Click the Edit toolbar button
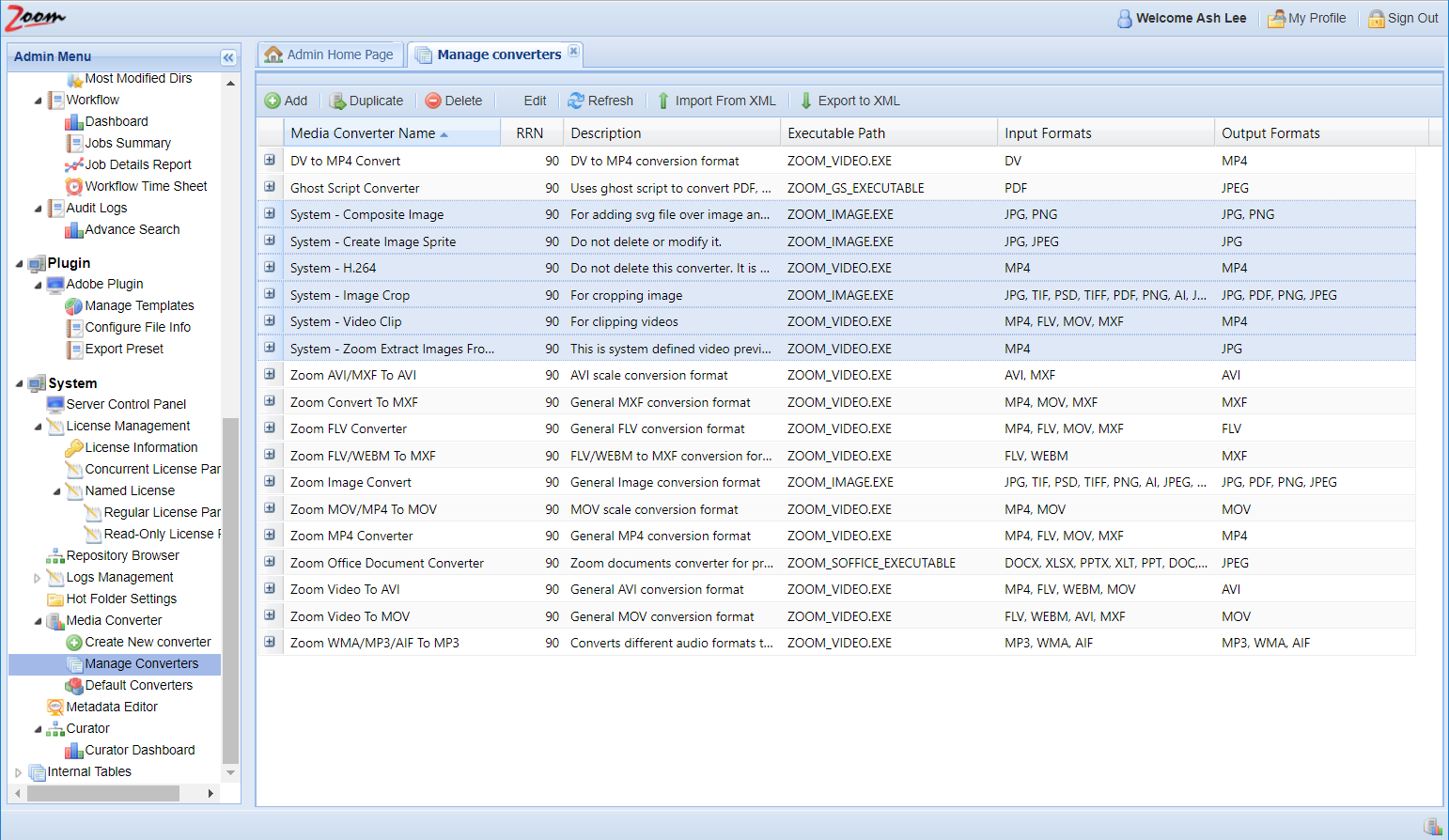The width and height of the screenshot is (1449, 840). coord(535,101)
